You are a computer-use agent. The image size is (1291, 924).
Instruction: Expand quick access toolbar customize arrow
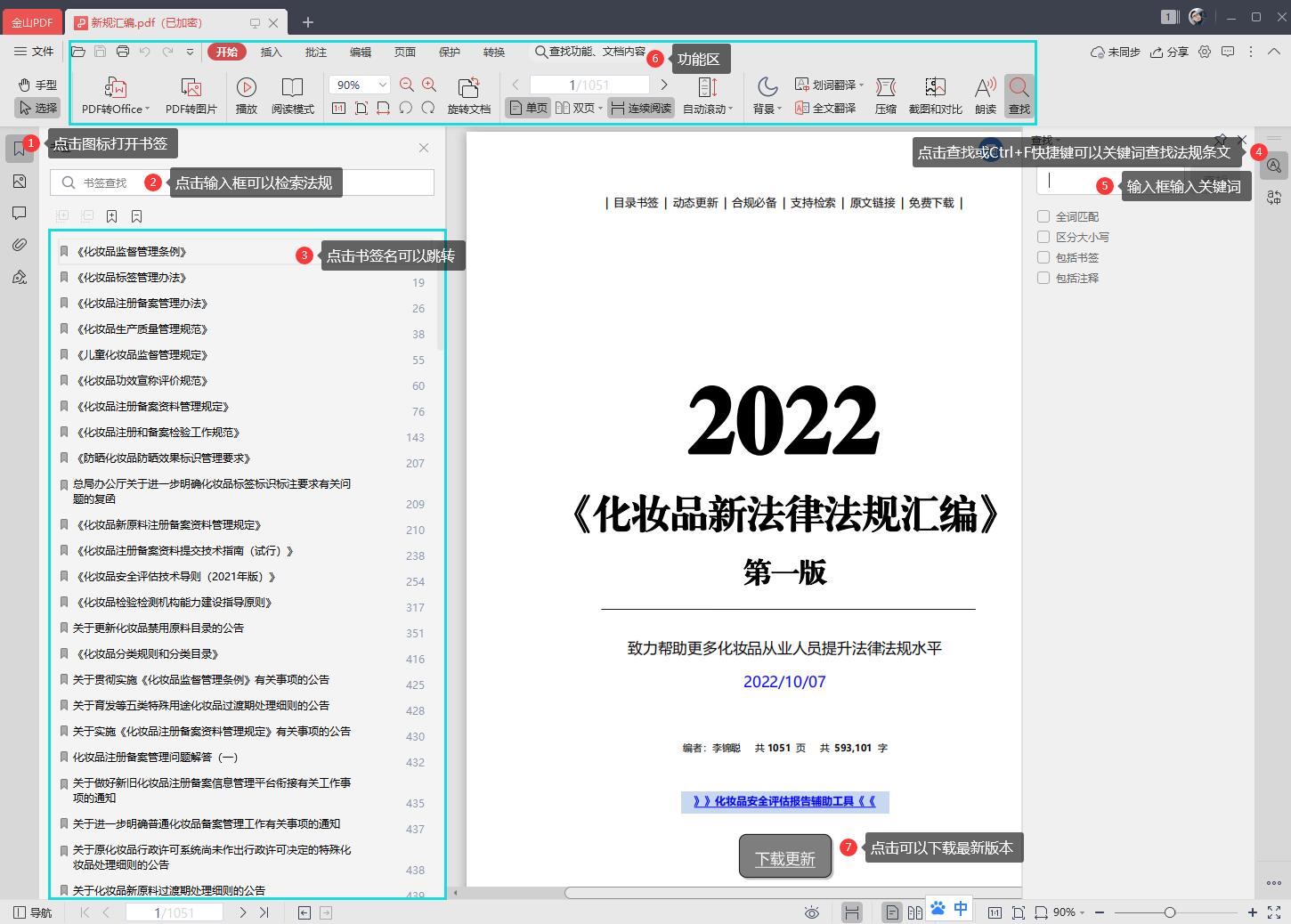tap(190, 52)
